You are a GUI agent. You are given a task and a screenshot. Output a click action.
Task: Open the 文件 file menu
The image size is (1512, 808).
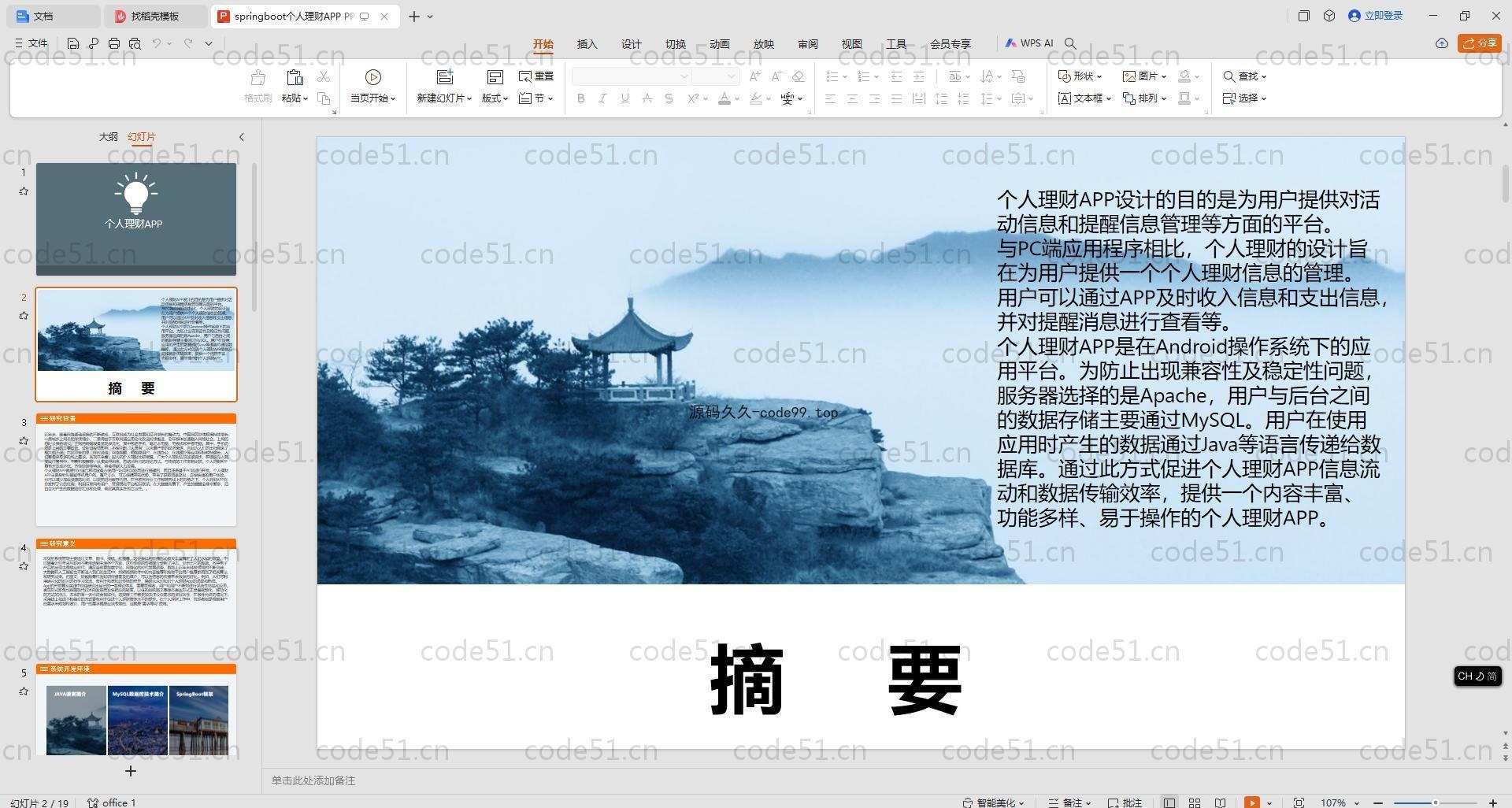(31, 43)
